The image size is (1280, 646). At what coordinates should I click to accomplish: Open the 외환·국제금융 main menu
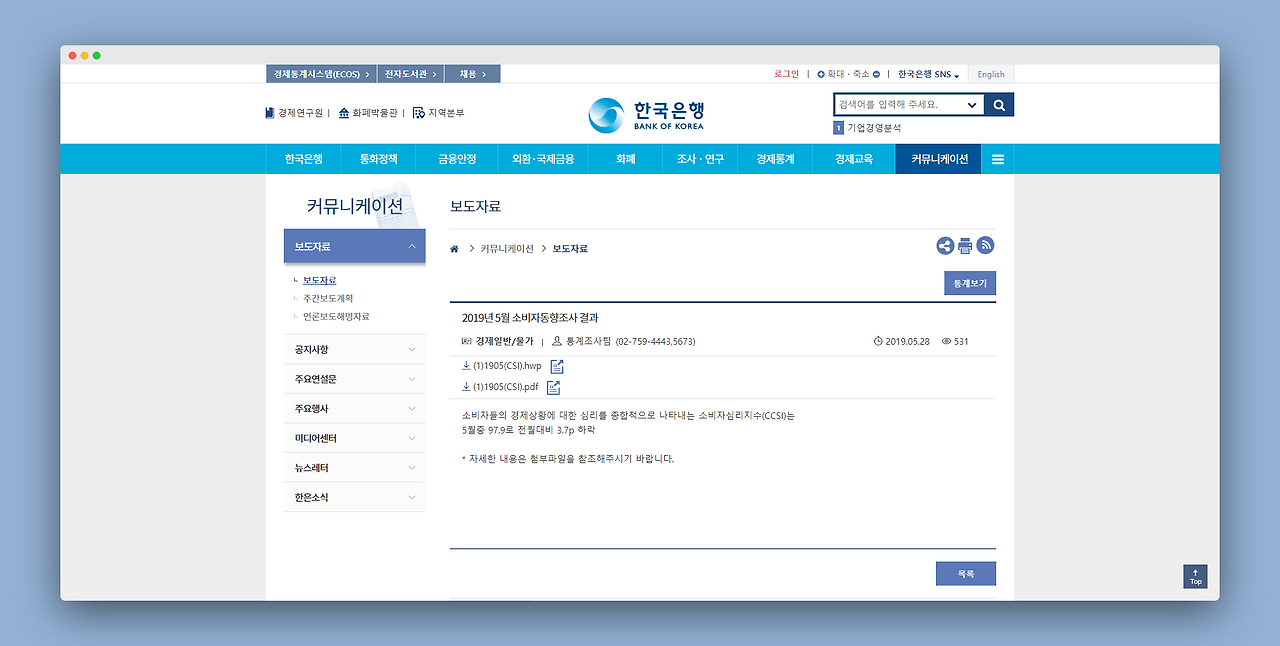coord(543,159)
